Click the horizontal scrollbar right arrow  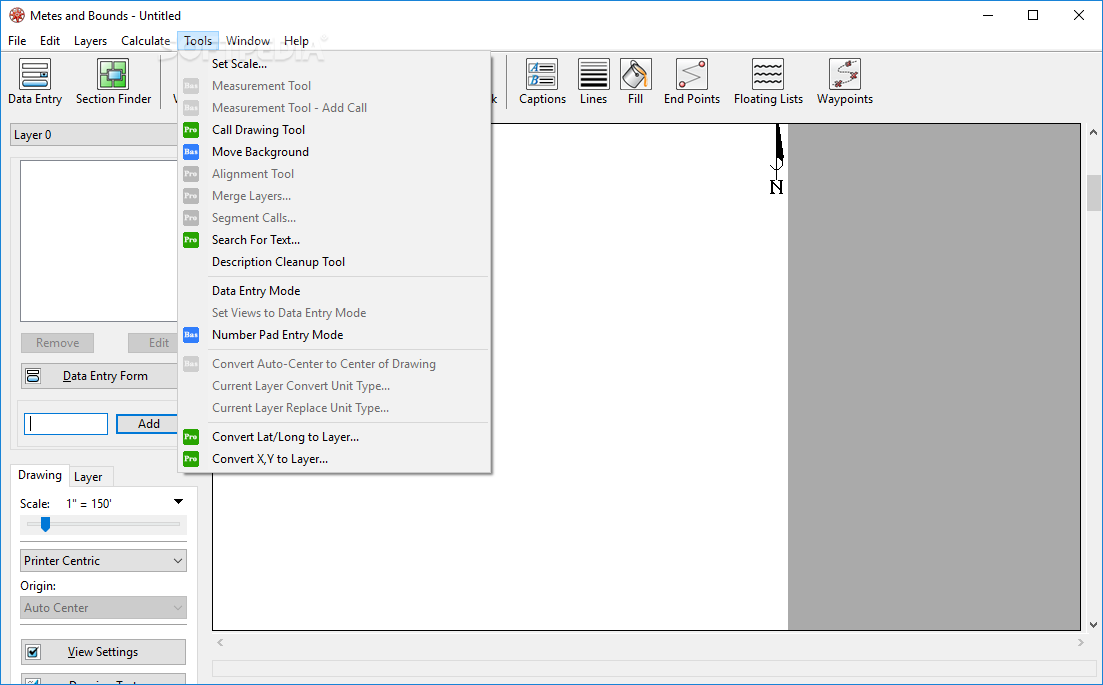[x=1080, y=642]
